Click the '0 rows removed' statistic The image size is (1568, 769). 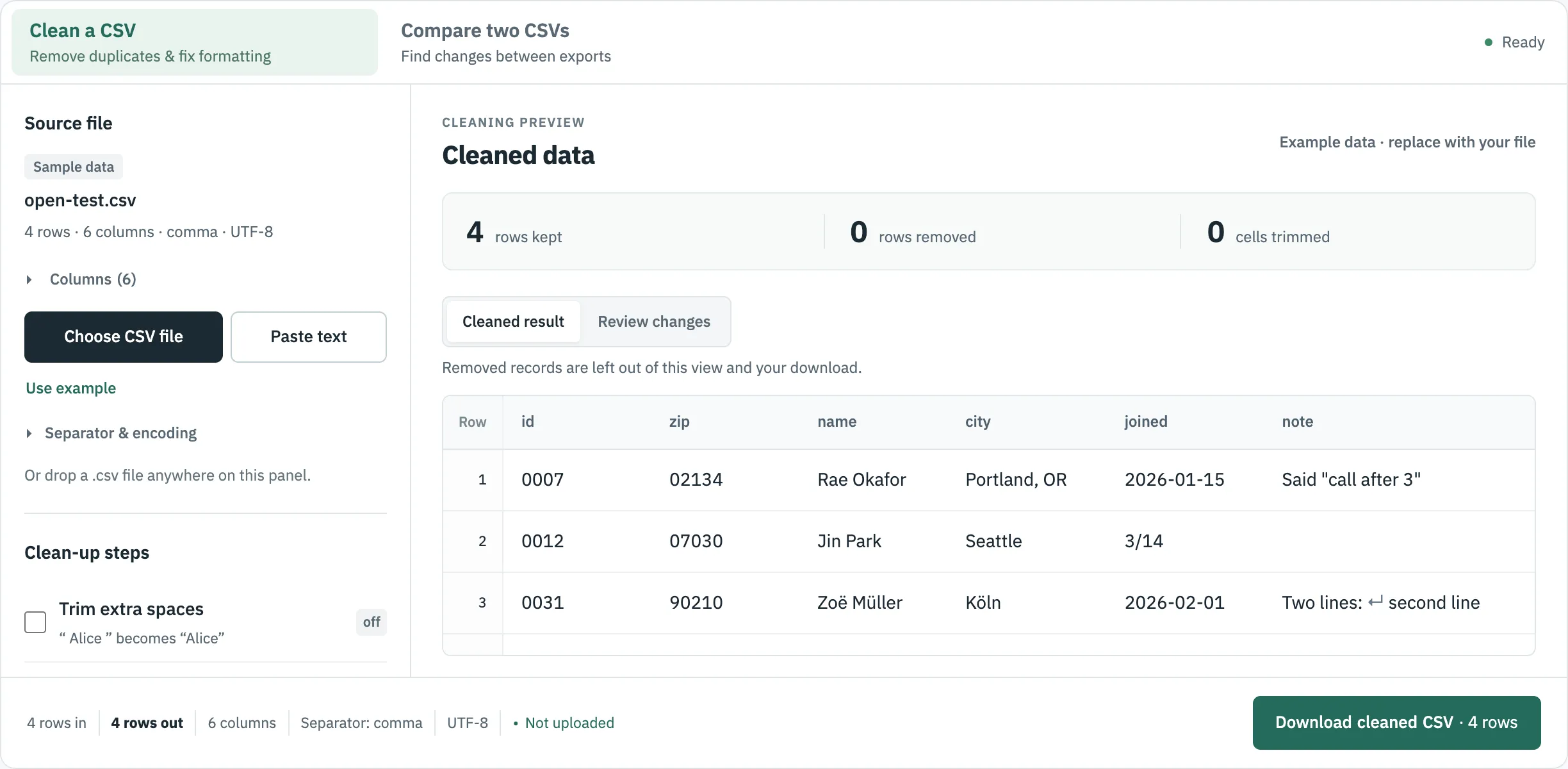[x=913, y=232]
